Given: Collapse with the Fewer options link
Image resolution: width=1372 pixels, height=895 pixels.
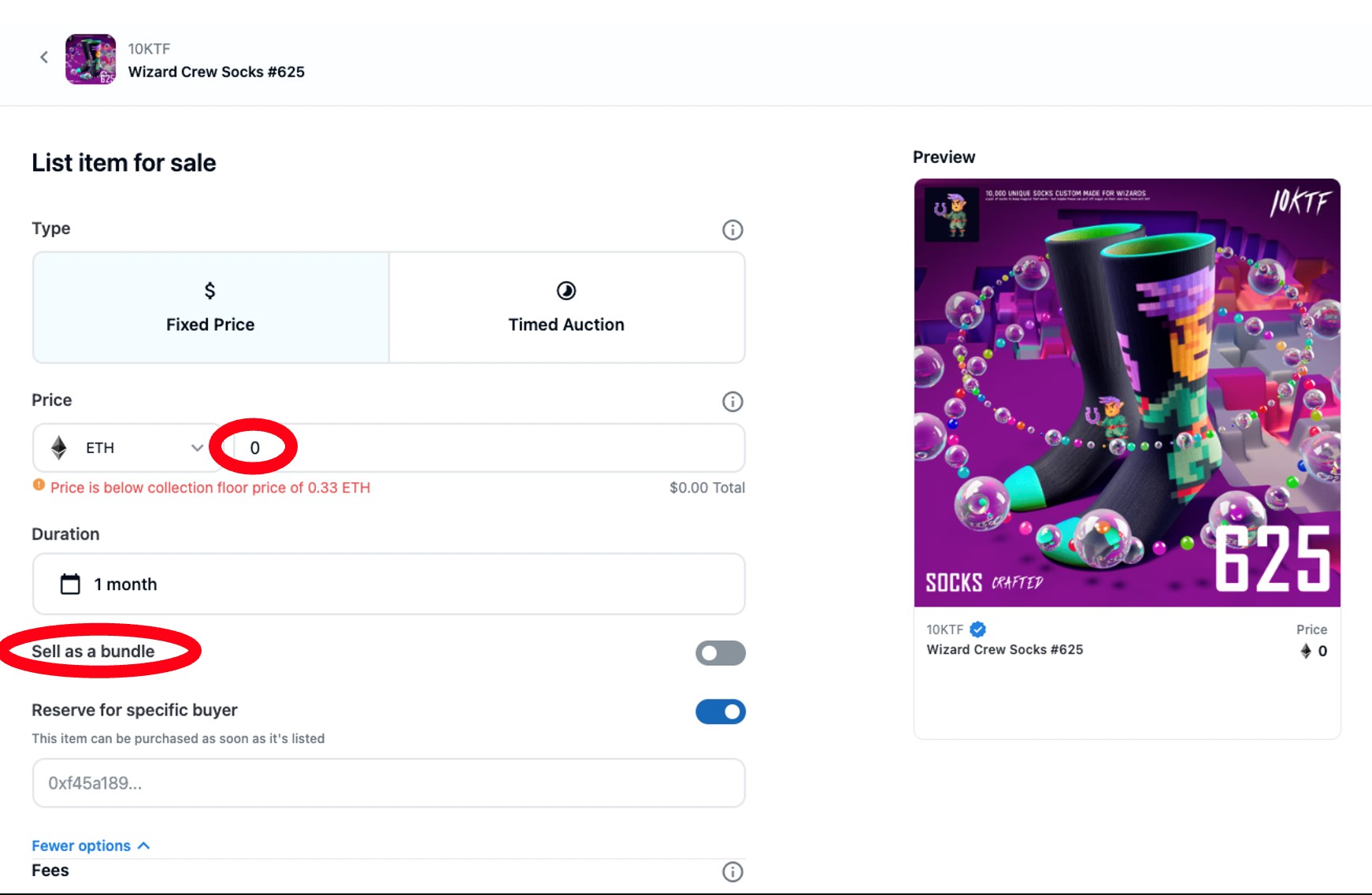Looking at the screenshot, I should 91,845.
